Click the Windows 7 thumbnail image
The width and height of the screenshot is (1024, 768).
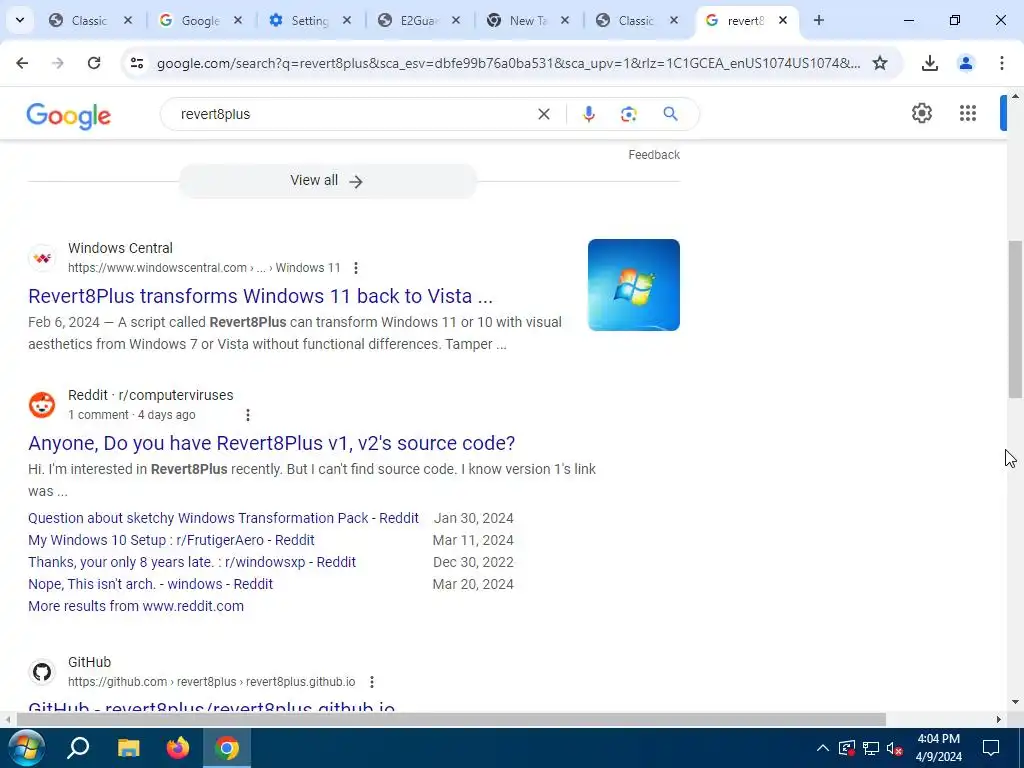(x=633, y=285)
